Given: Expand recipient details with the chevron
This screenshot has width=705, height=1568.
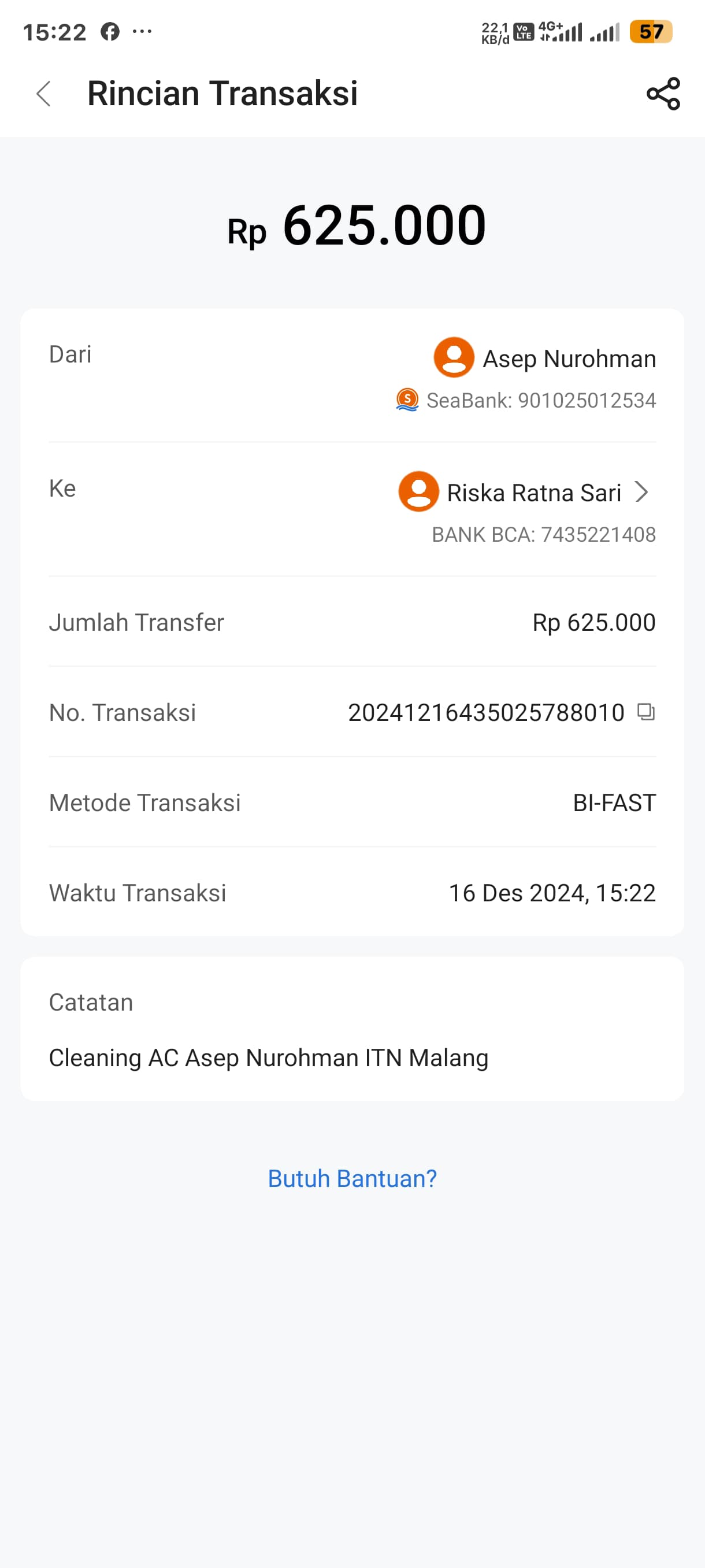Looking at the screenshot, I should [x=641, y=492].
